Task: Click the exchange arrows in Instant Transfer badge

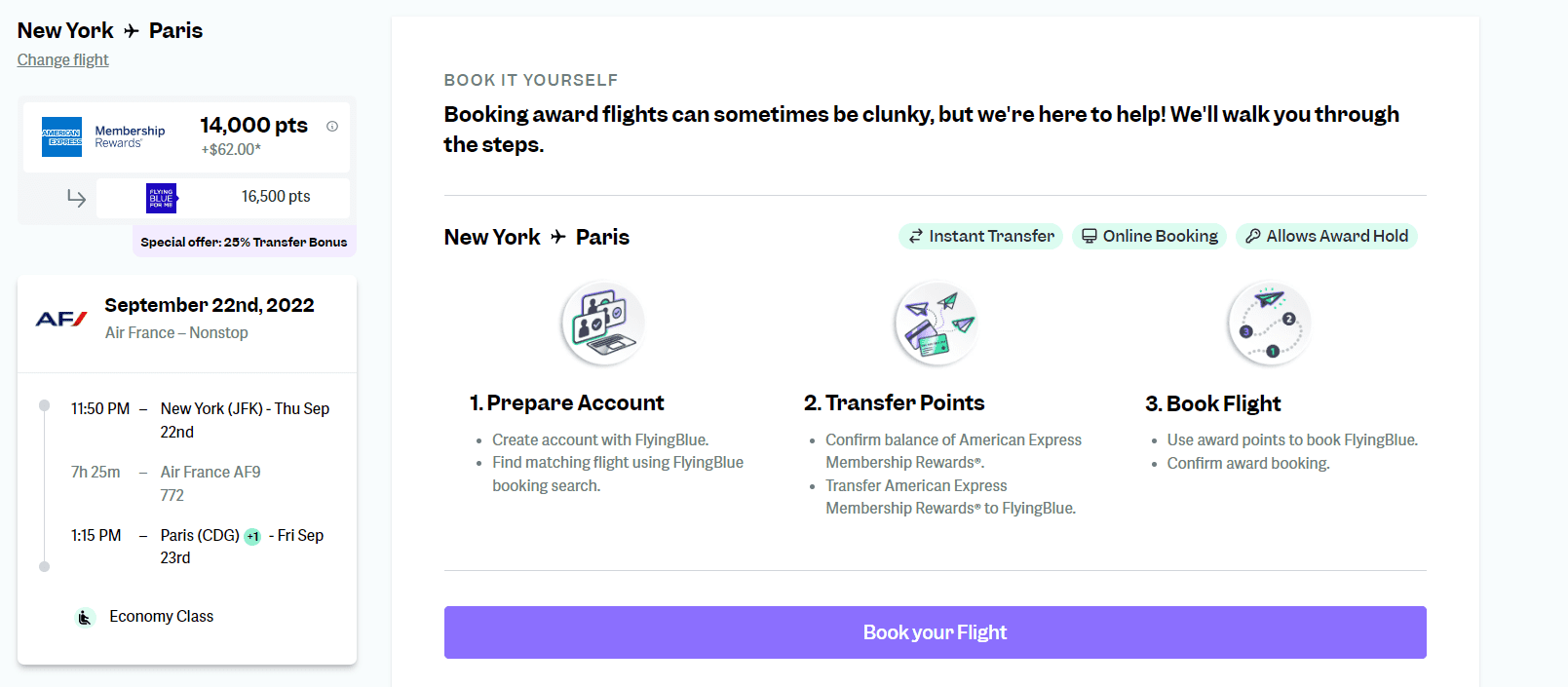Action: [x=915, y=235]
